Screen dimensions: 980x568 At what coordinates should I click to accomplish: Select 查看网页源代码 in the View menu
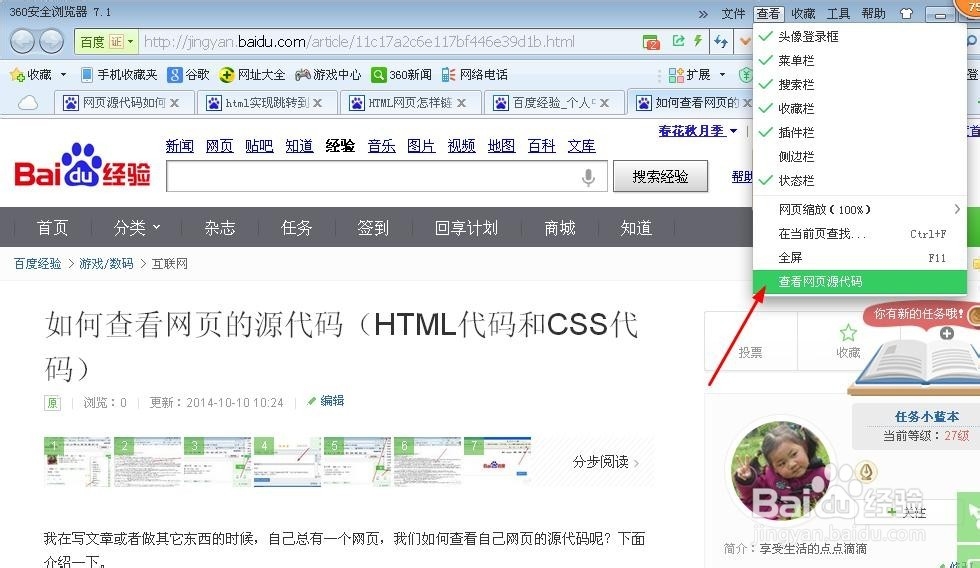[x=859, y=282]
